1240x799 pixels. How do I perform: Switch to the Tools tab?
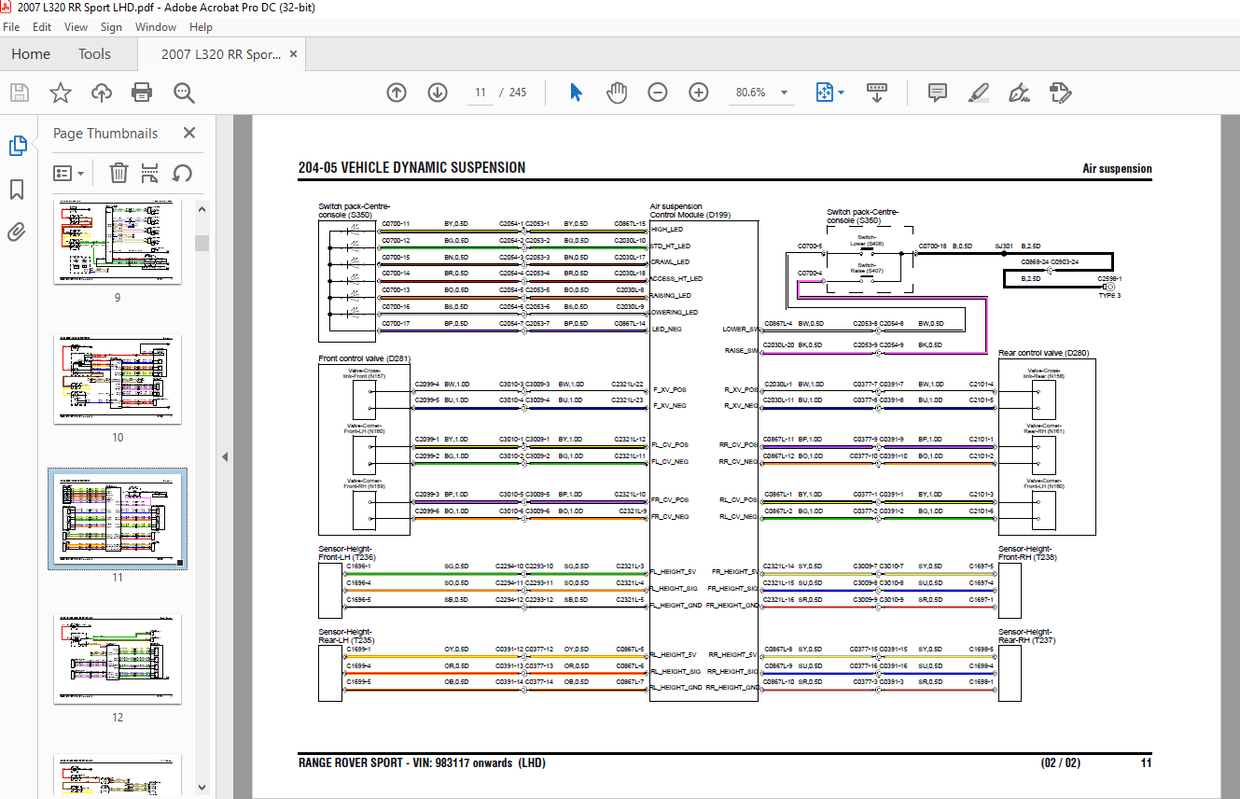pos(95,54)
